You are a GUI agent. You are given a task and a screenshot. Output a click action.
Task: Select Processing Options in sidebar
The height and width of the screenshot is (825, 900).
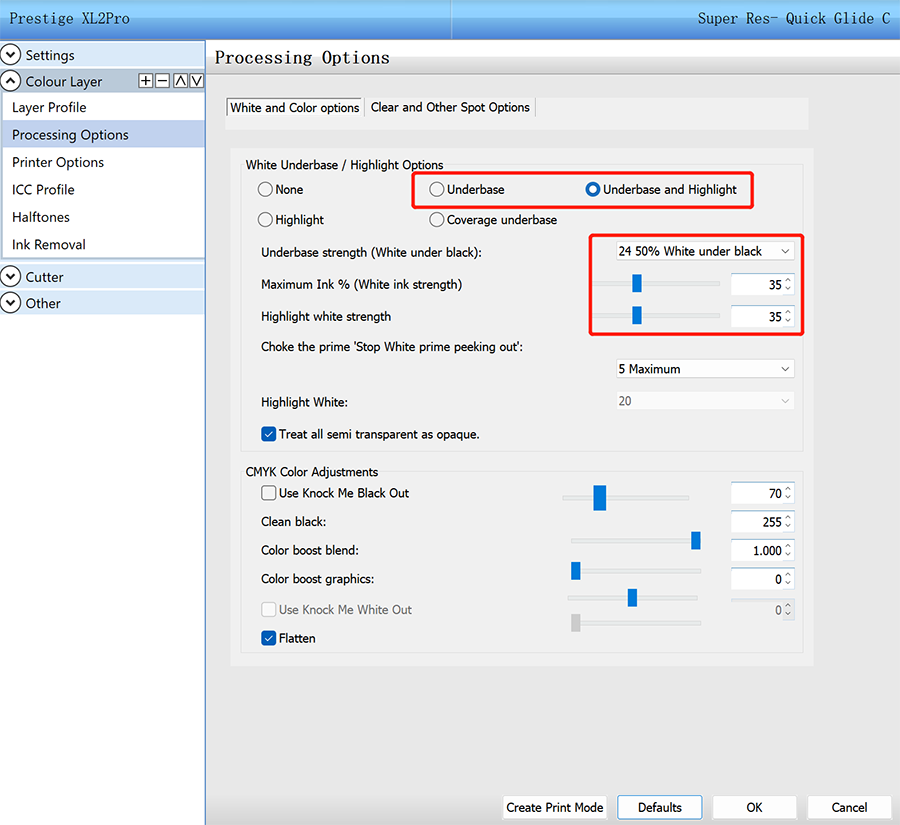(x=103, y=135)
